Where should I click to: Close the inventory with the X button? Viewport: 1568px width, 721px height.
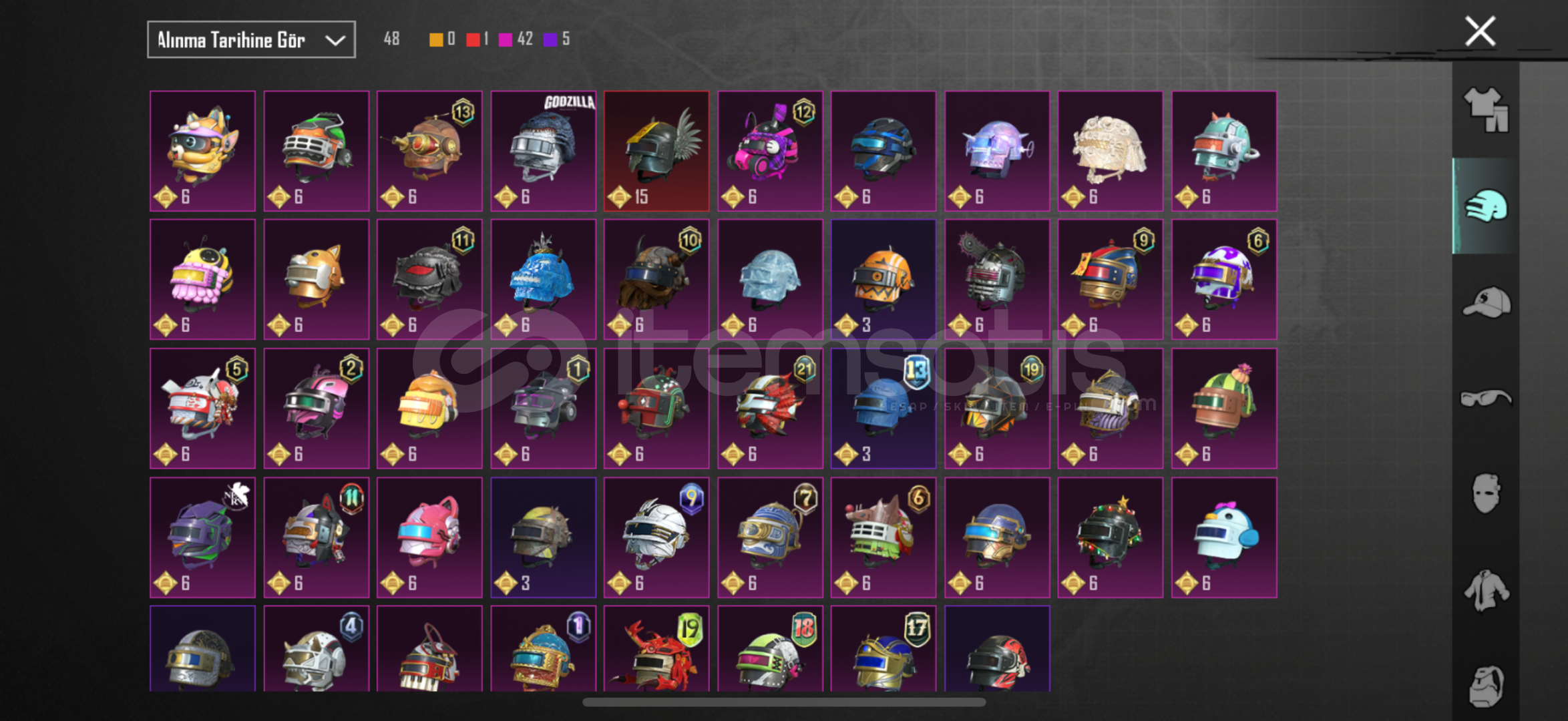[1480, 31]
